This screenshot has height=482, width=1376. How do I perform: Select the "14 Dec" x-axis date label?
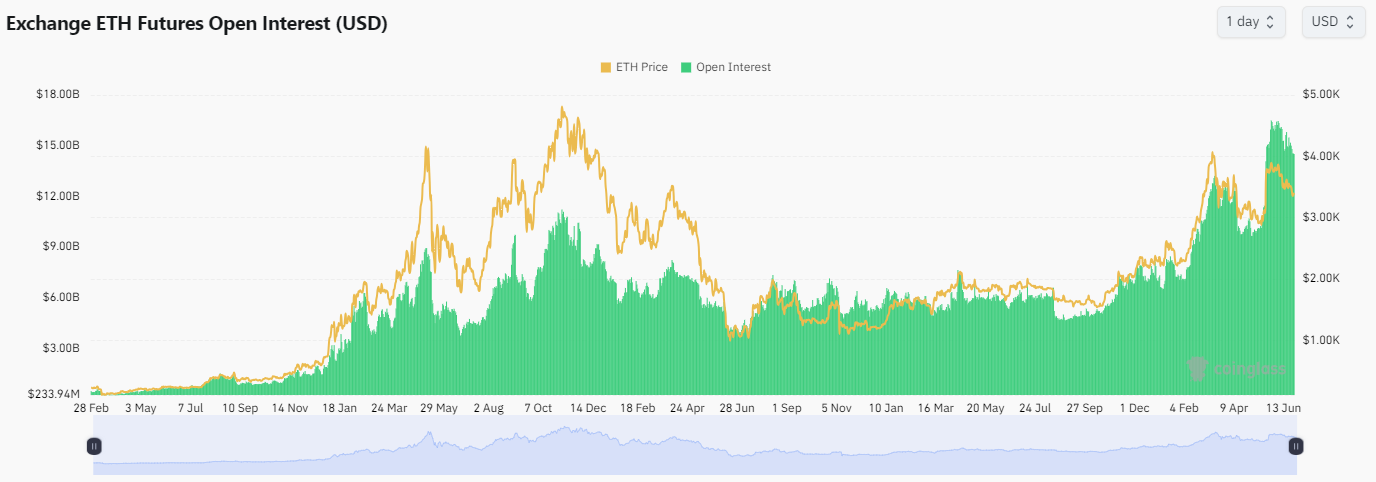click(588, 408)
